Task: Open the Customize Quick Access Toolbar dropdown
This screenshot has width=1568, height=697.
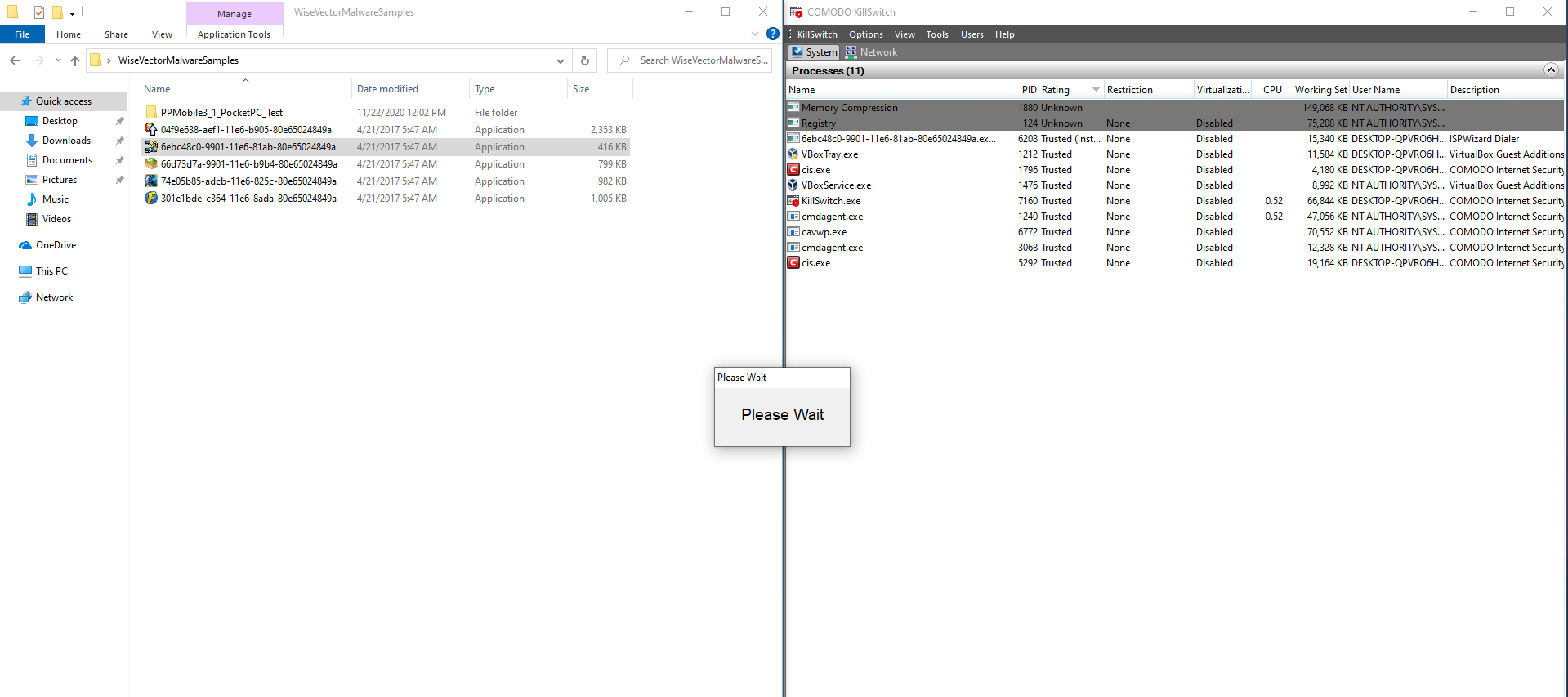Action: click(72, 12)
